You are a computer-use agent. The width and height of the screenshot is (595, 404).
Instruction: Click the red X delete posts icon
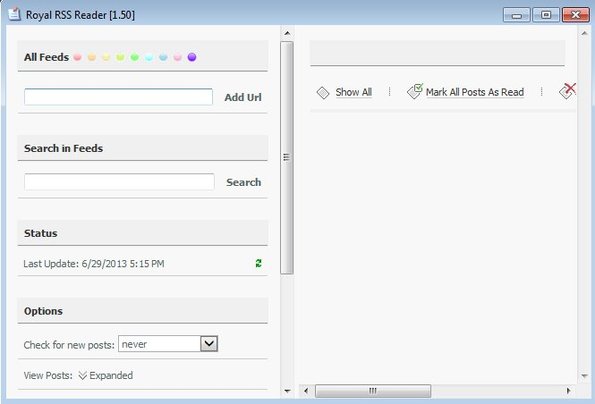click(x=567, y=91)
